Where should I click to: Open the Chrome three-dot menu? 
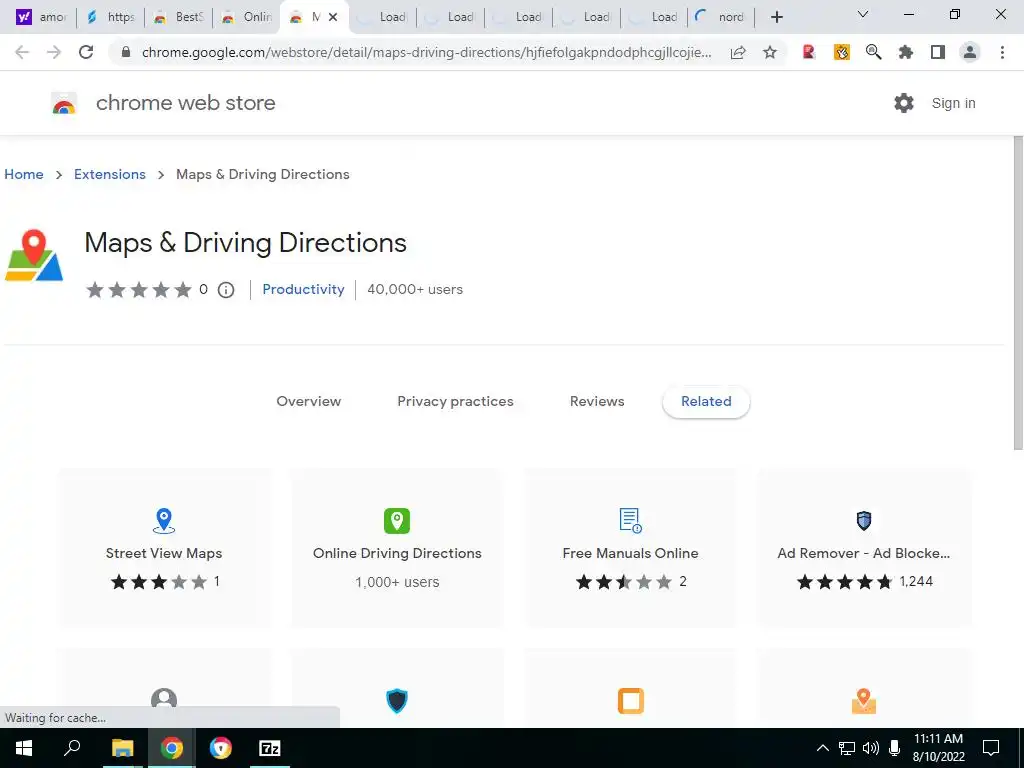1002,52
